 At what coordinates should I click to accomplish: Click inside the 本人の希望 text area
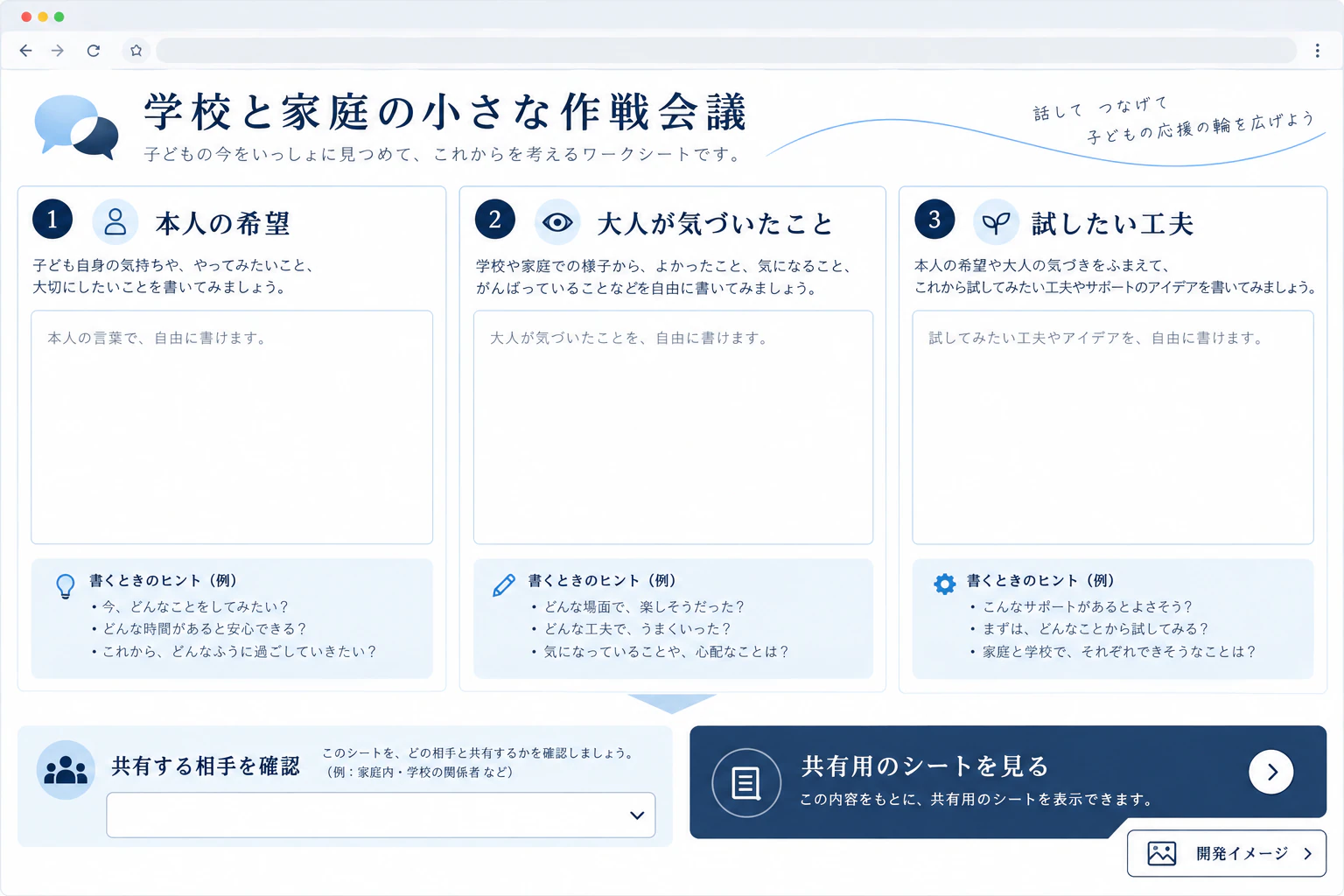[232, 427]
